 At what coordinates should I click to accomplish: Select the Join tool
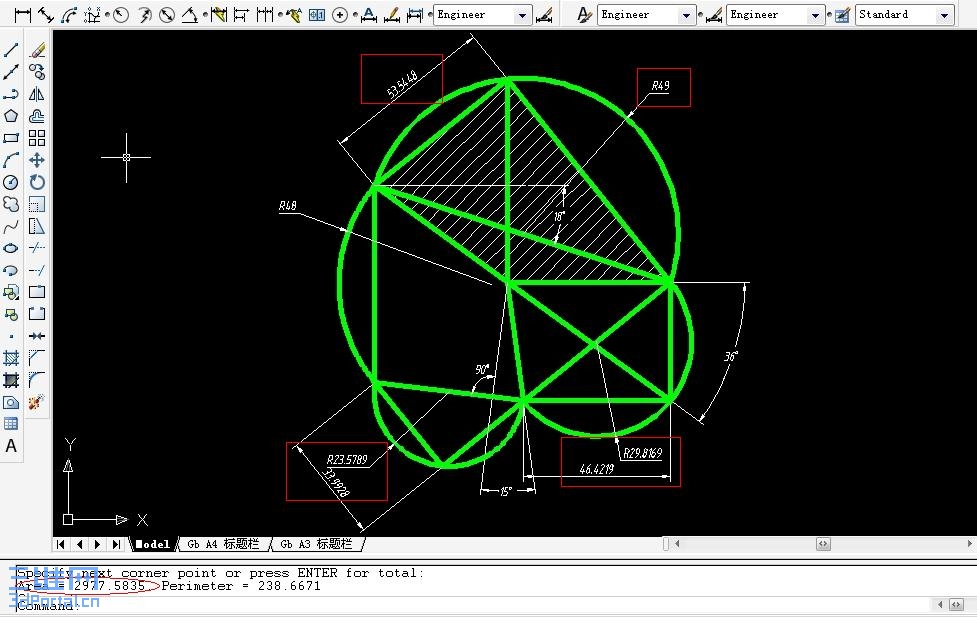click(37, 336)
